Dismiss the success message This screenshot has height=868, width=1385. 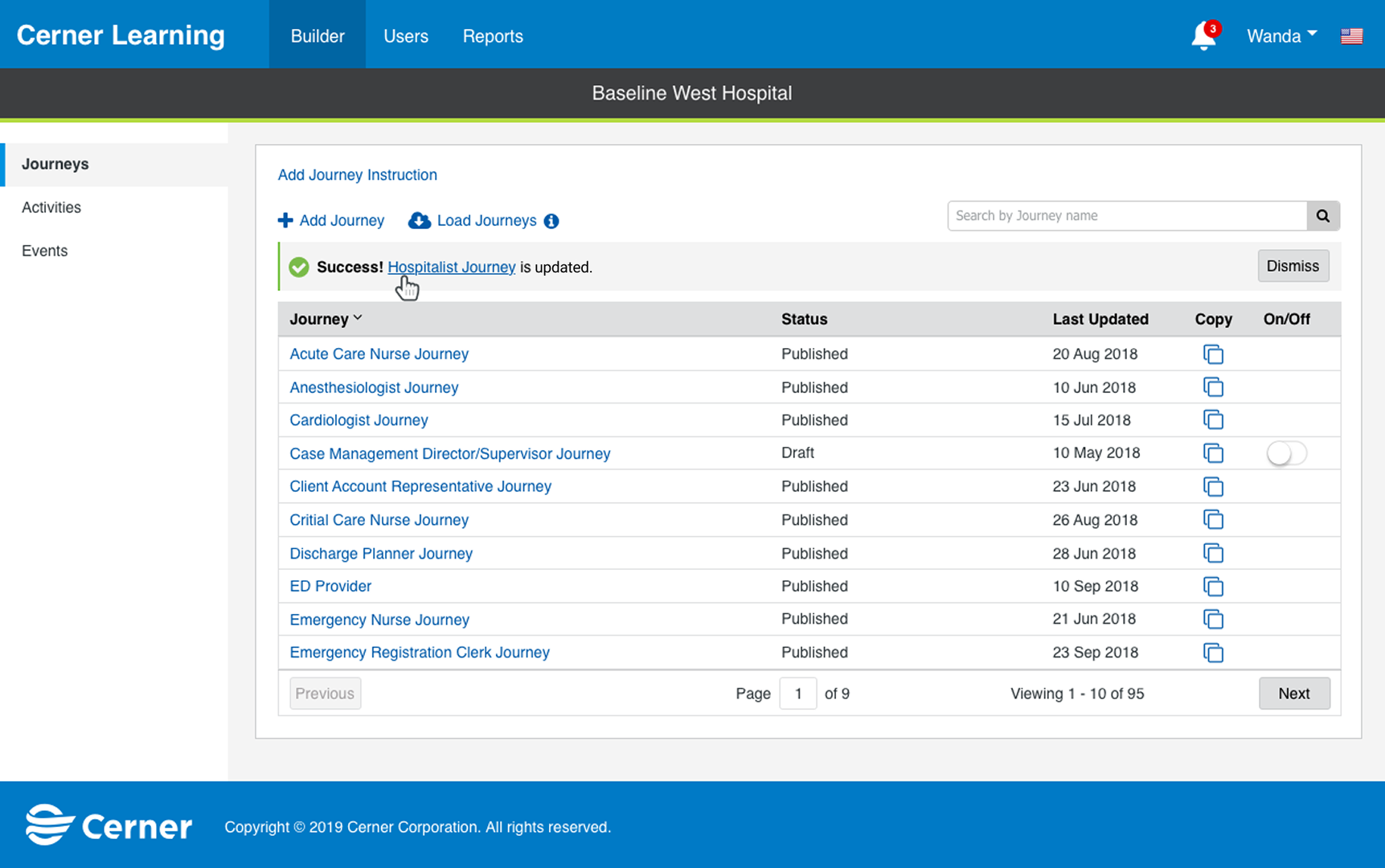pos(1293,266)
